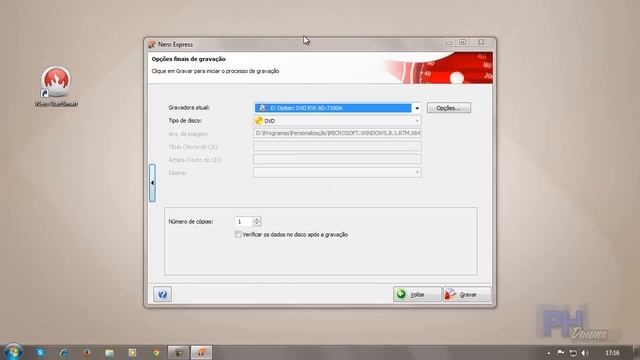Screen dimensions: 640x360
Task: Open the Action Center flag icon
Action: (561, 353)
